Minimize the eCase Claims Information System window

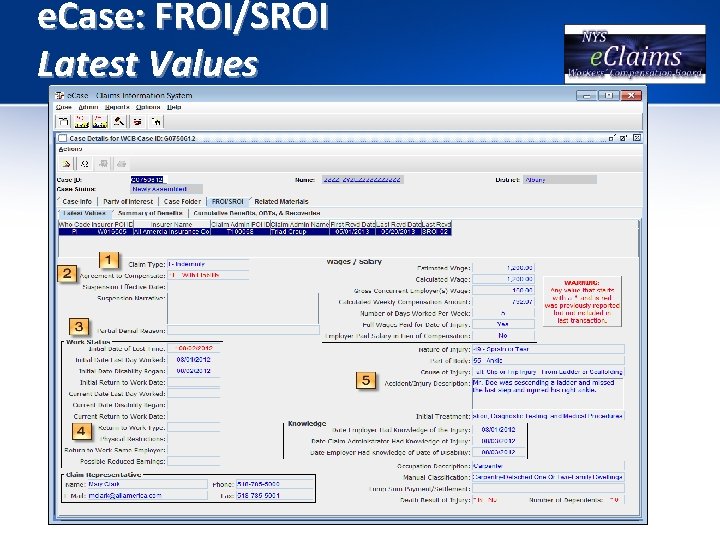[x=587, y=96]
